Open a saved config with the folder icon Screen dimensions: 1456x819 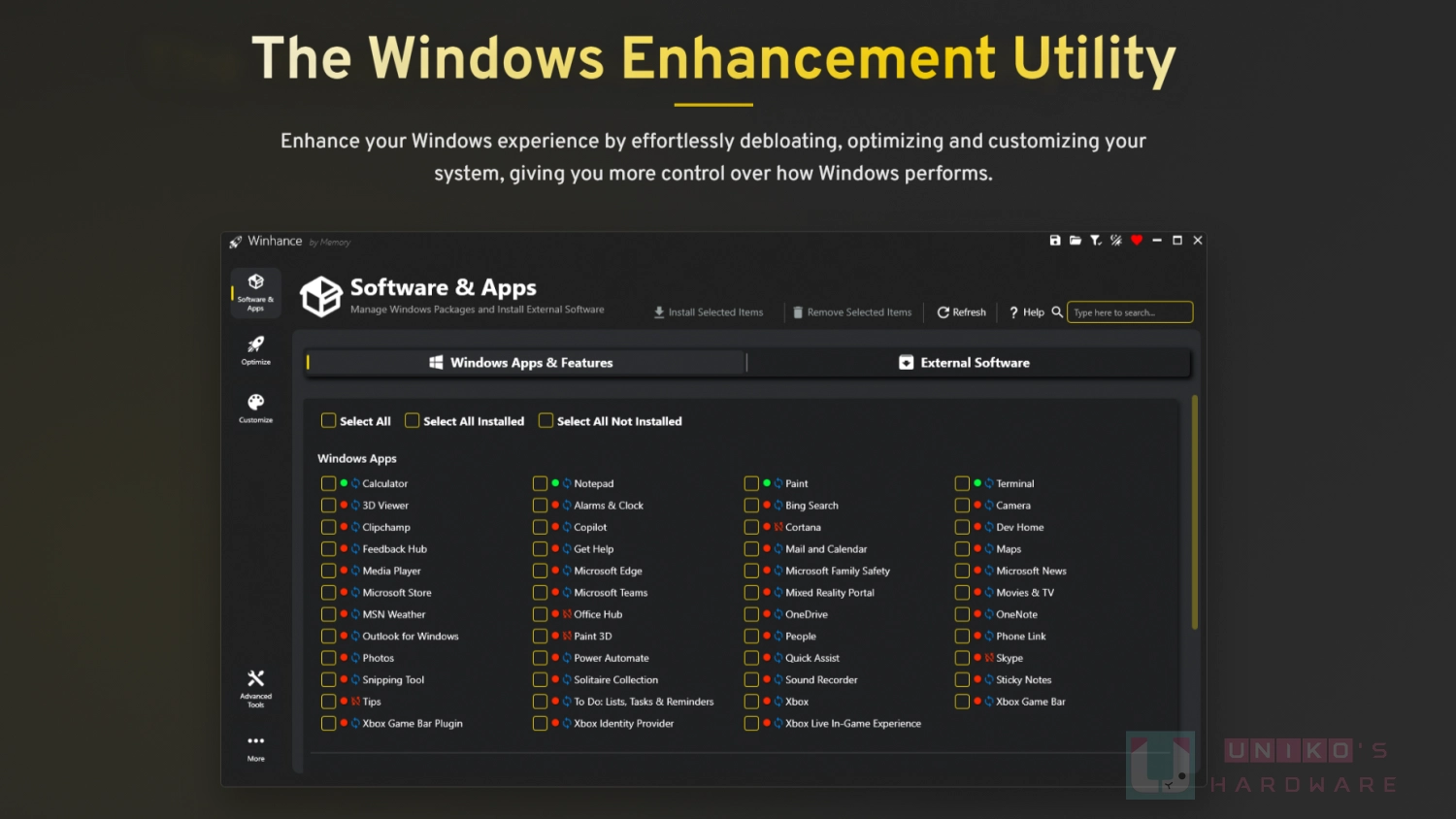coord(1075,241)
